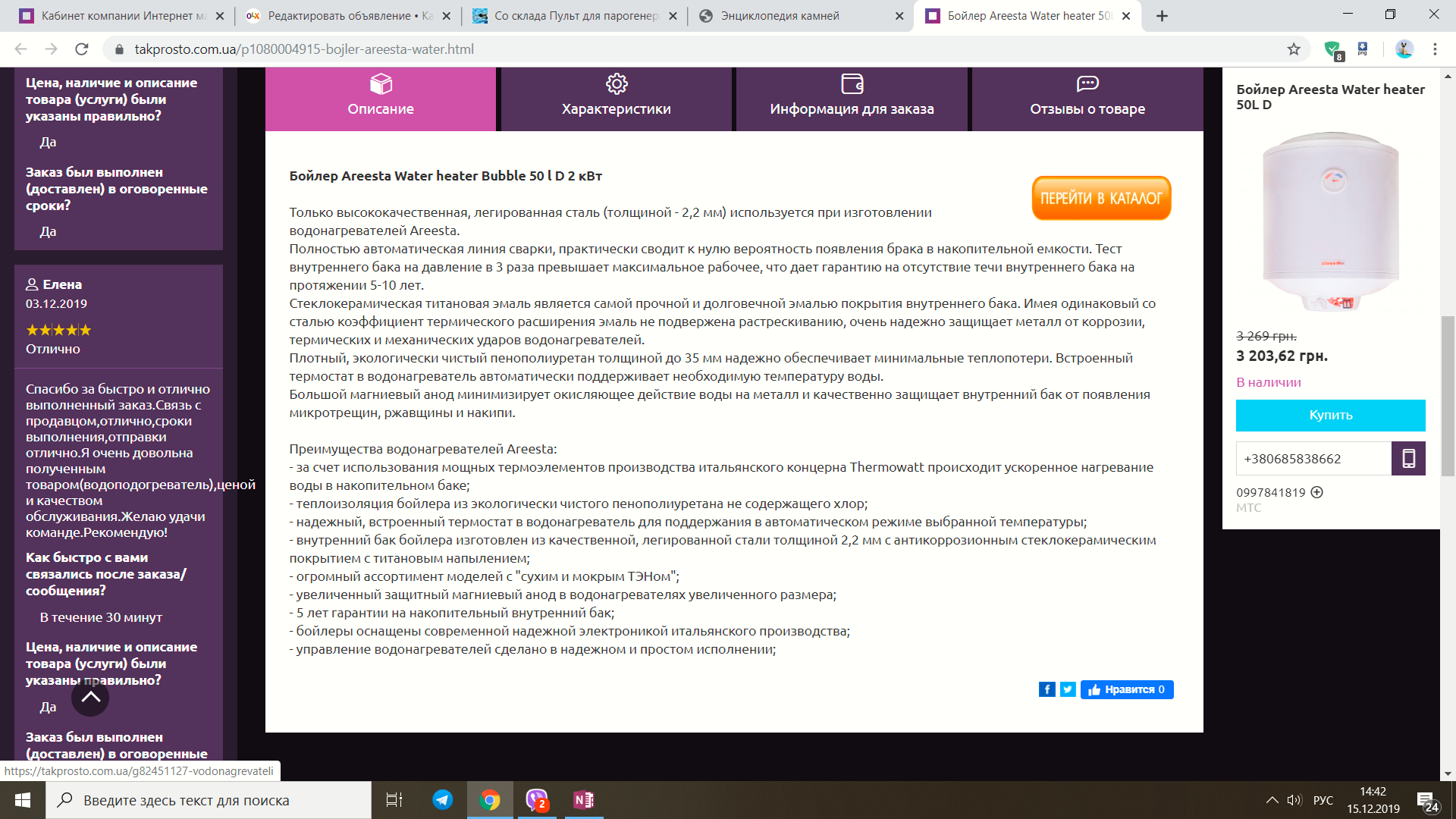Viewport: 1456px width, 819px height.
Task: Click the ПЕРЕЙТИ В КАТАЛОГ button
Action: (x=1101, y=199)
